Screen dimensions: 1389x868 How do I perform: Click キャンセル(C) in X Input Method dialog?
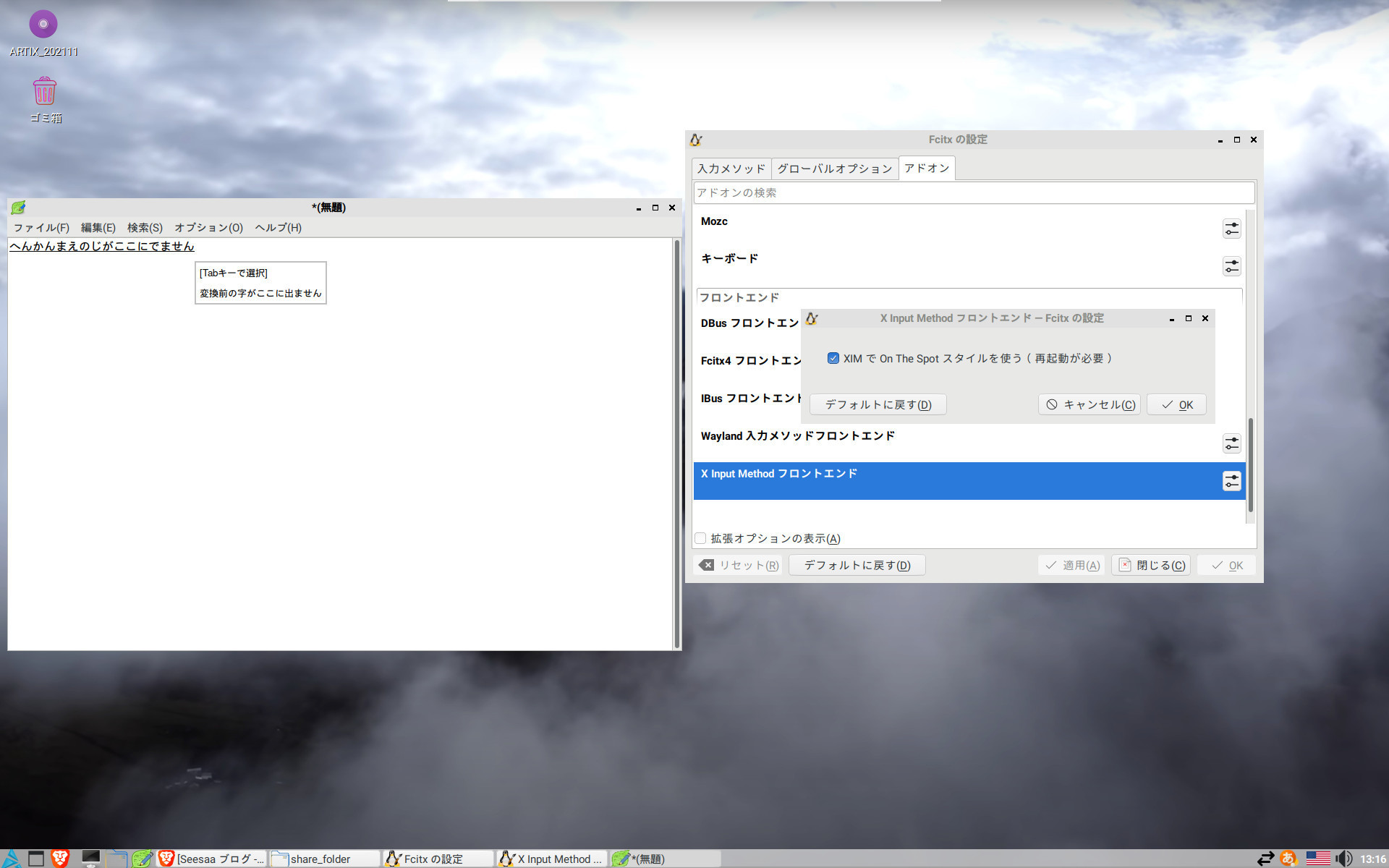coord(1089,404)
